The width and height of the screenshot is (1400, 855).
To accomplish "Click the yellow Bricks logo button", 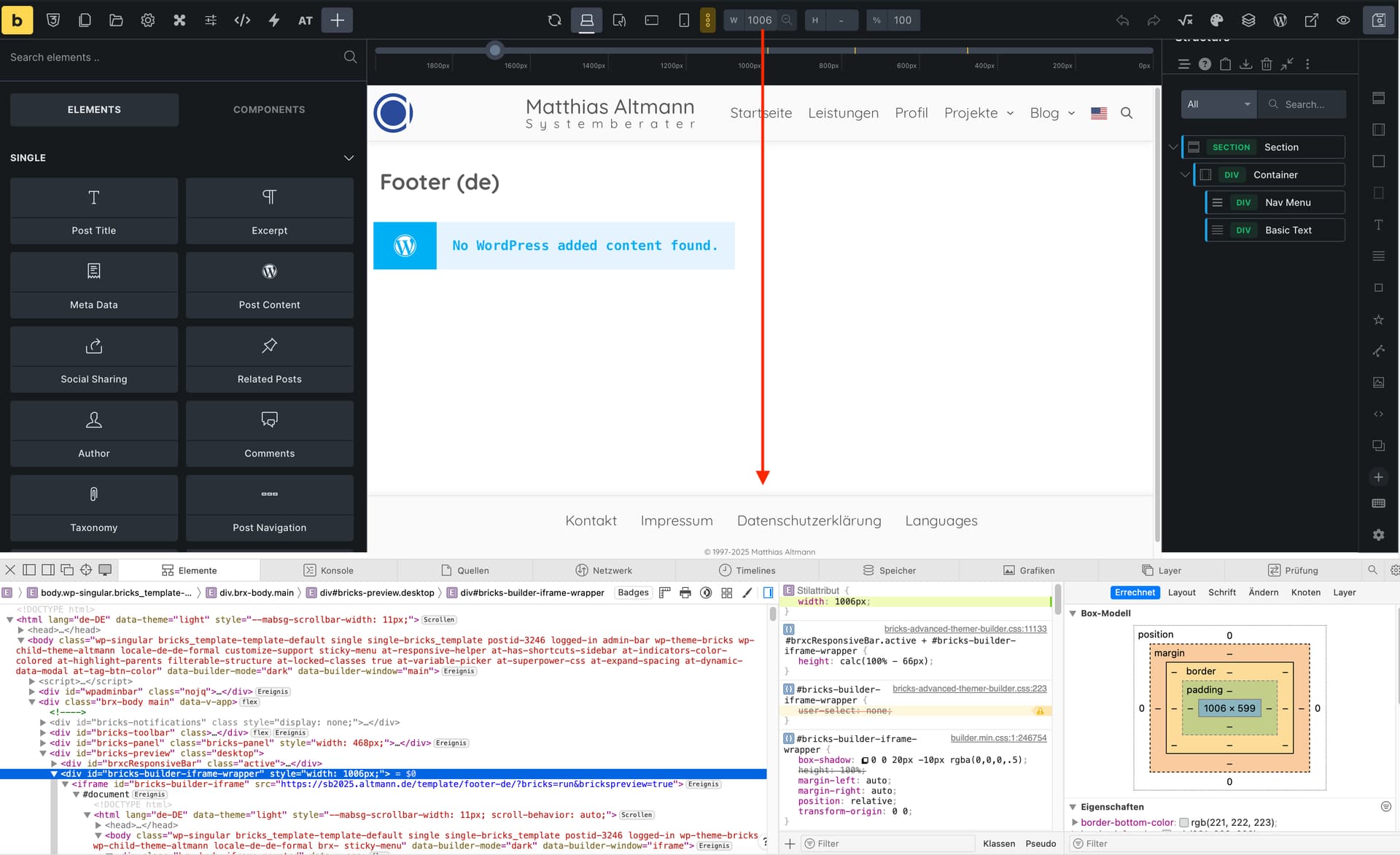I will pos(17,20).
